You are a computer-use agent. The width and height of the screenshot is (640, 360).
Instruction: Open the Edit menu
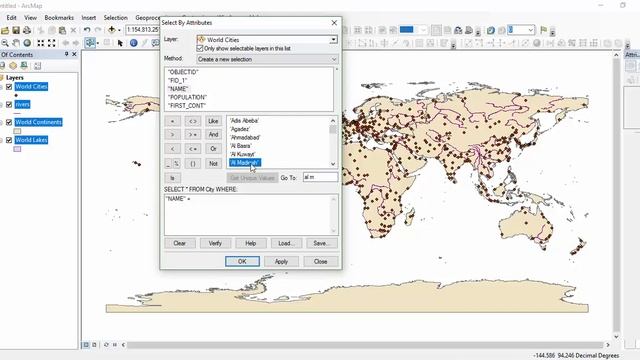pos(11,18)
